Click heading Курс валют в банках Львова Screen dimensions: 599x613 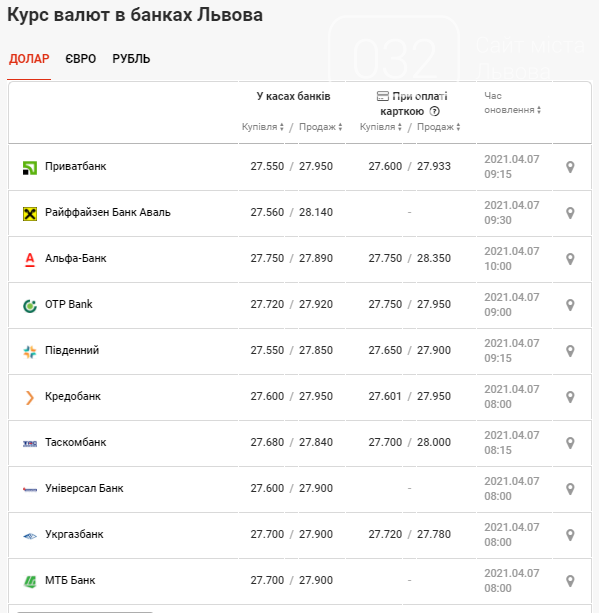[135, 15]
